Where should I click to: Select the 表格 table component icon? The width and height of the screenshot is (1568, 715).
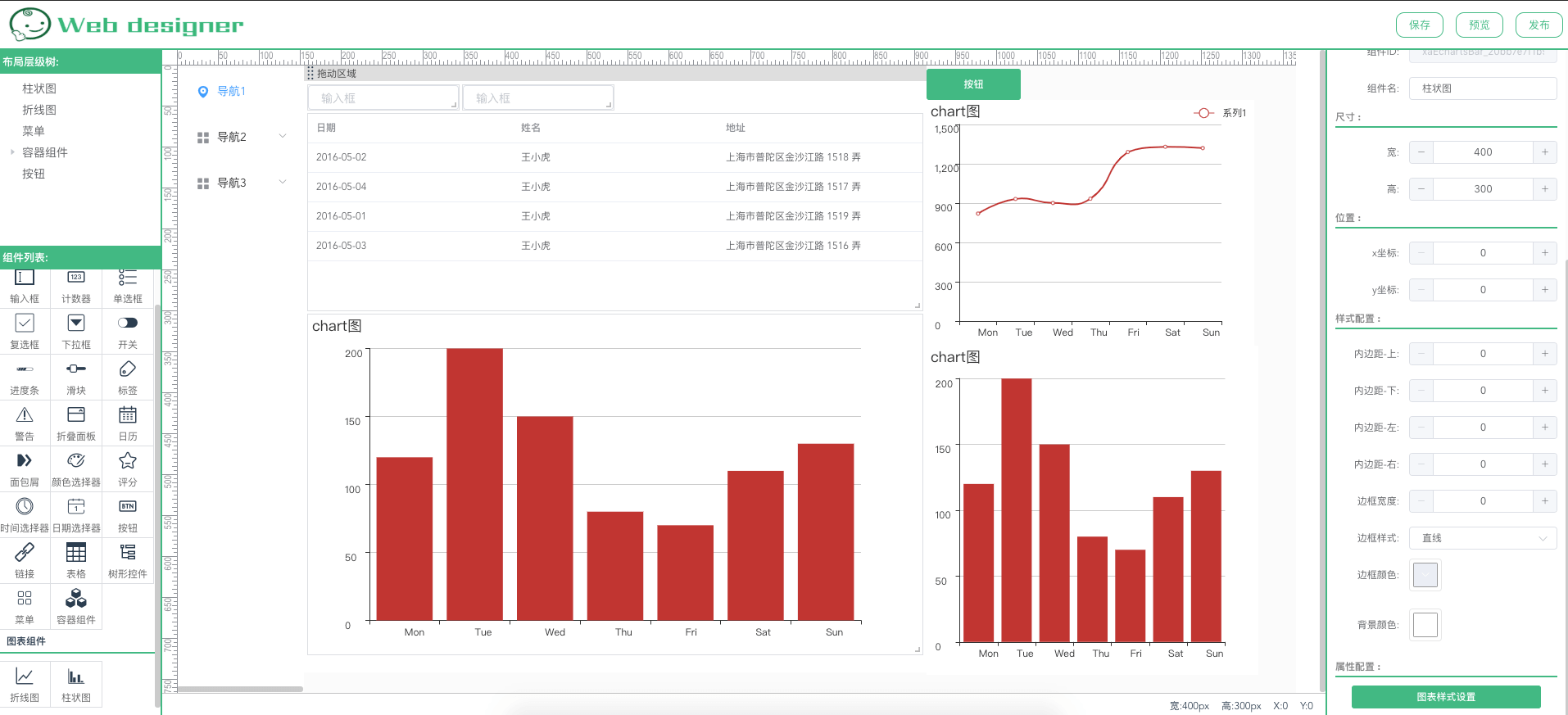[76, 552]
